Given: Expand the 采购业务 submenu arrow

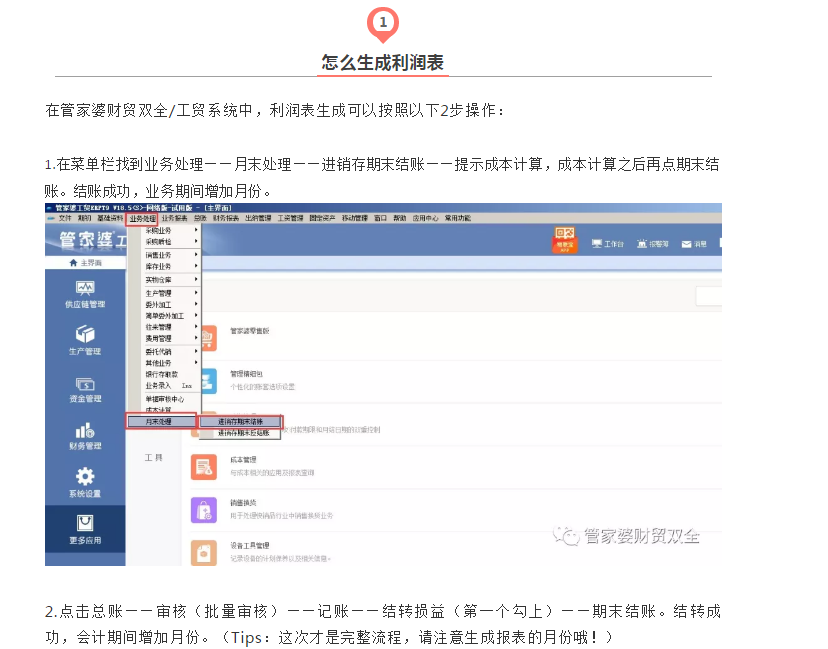Looking at the screenshot, I should [196, 230].
